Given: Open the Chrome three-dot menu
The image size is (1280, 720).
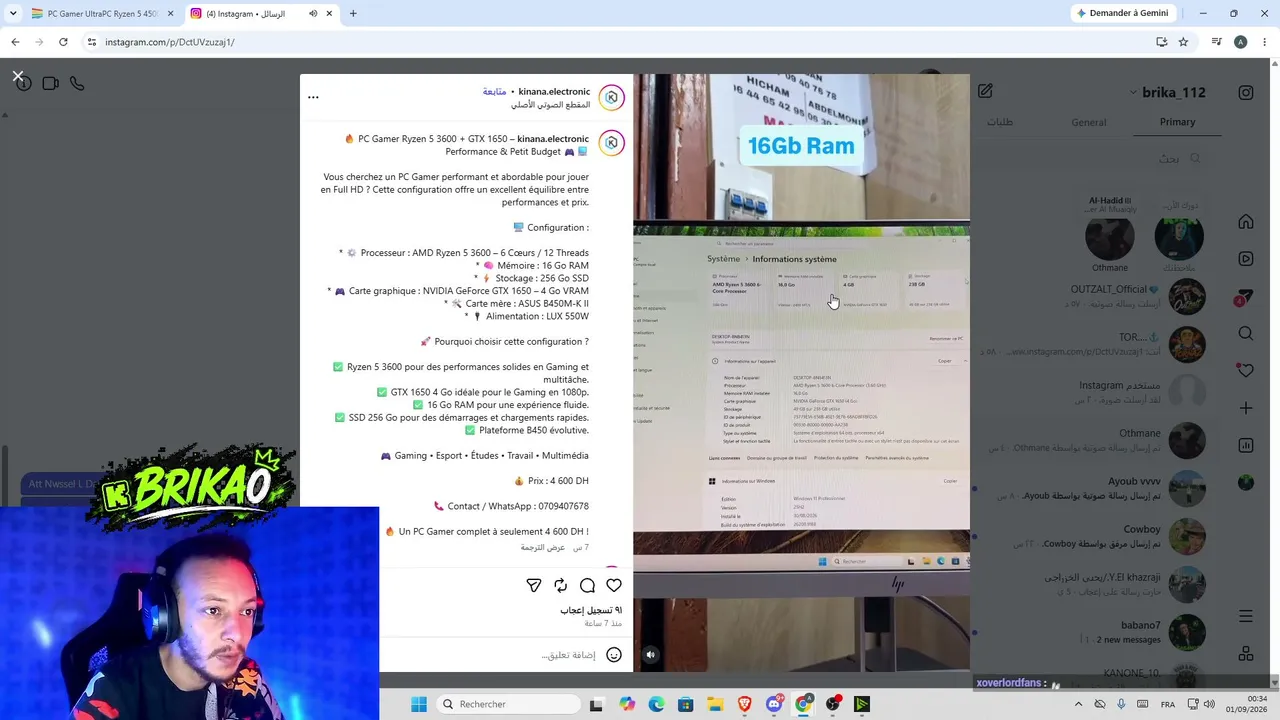Looking at the screenshot, I should coord(1265,42).
